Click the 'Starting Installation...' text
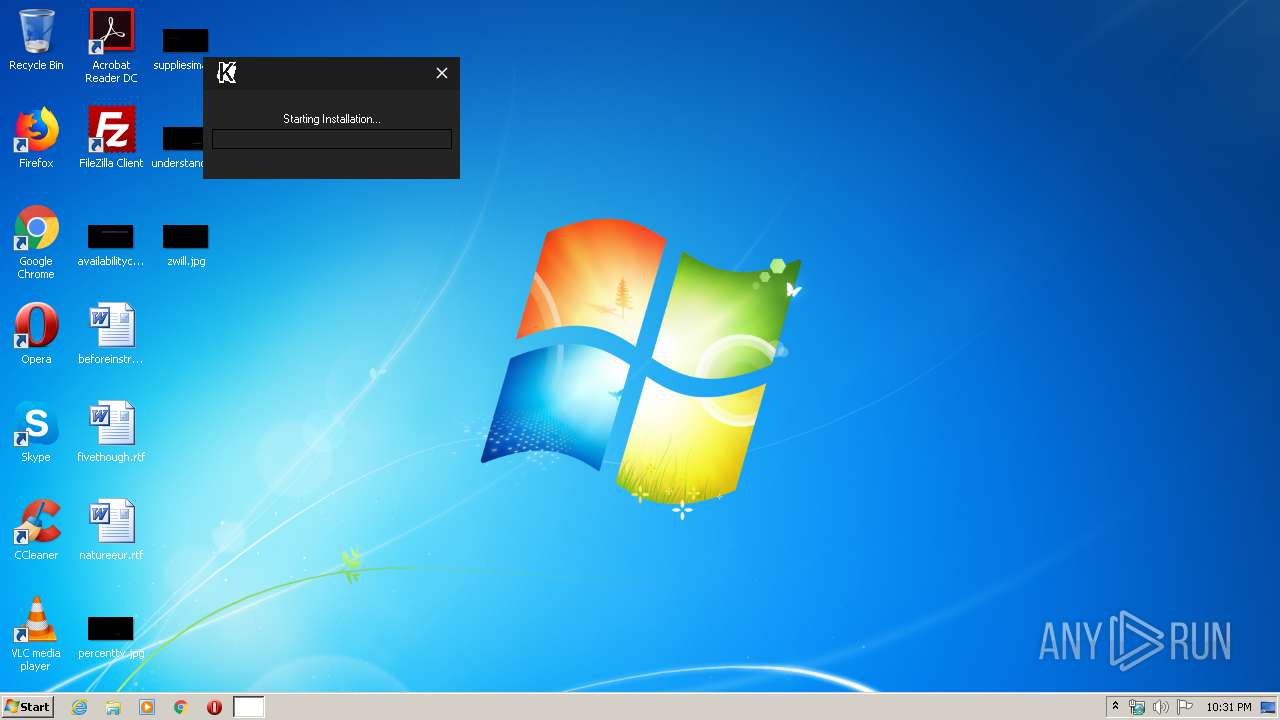 [332, 119]
